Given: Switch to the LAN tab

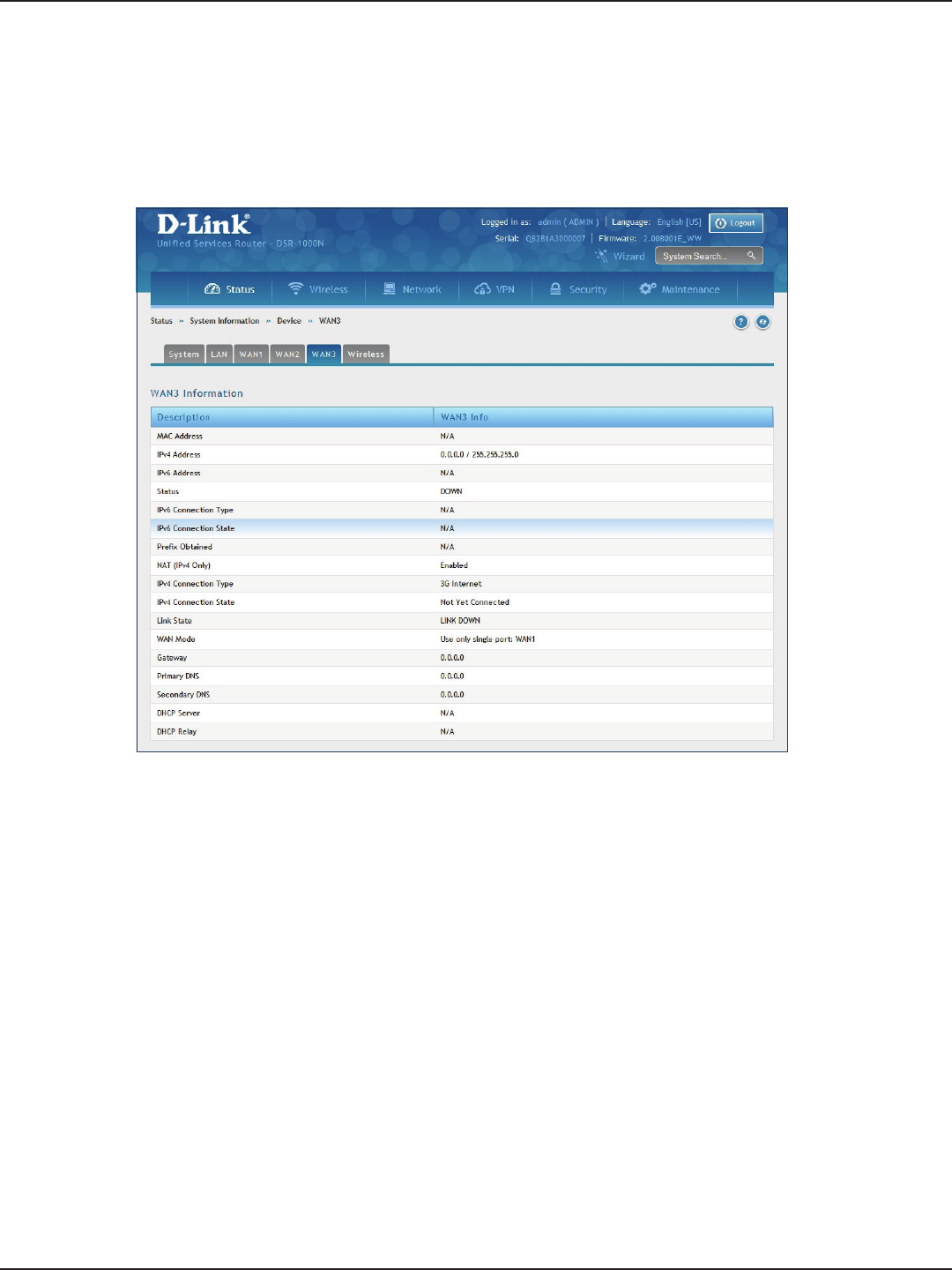Looking at the screenshot, I should pos(219,355).
